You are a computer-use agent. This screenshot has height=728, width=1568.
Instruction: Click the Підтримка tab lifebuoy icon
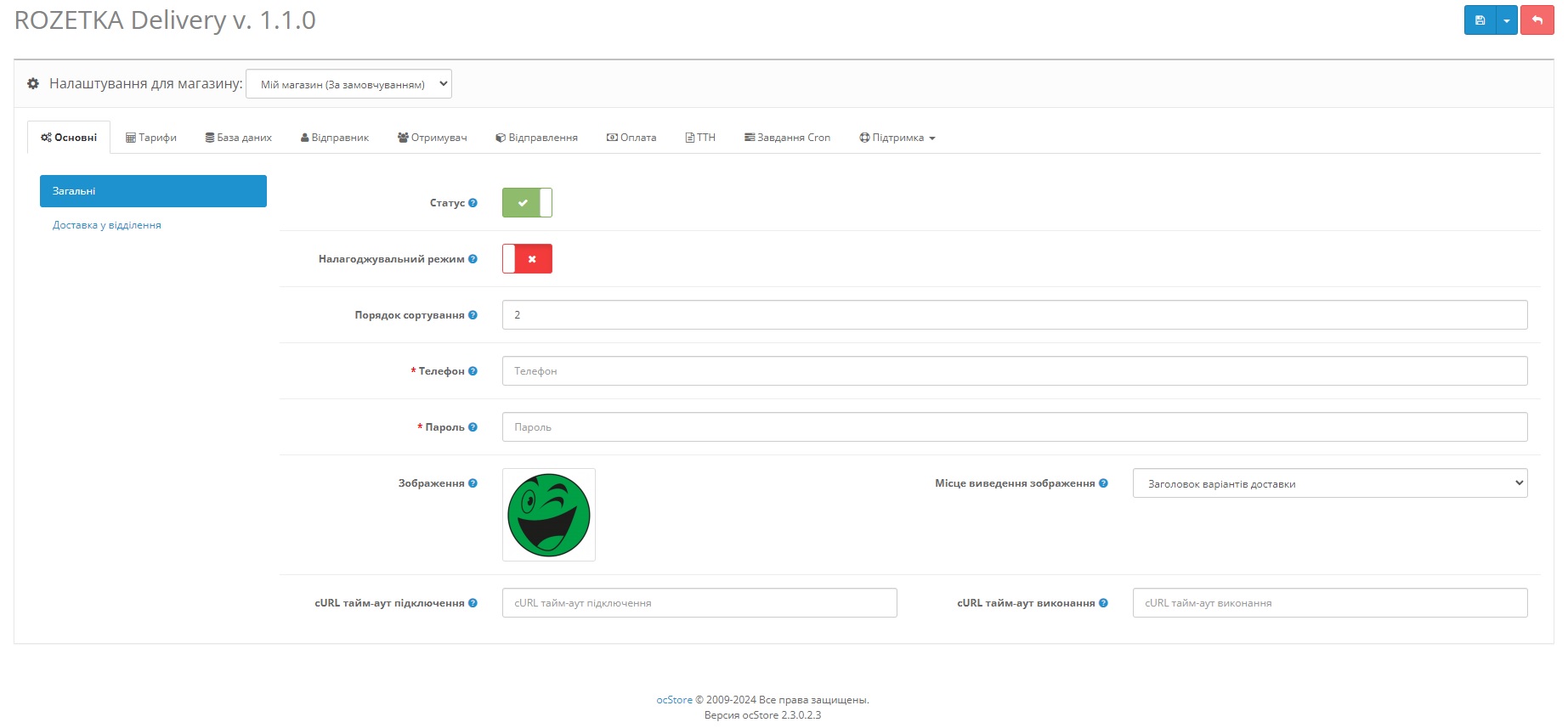[864, 138]
